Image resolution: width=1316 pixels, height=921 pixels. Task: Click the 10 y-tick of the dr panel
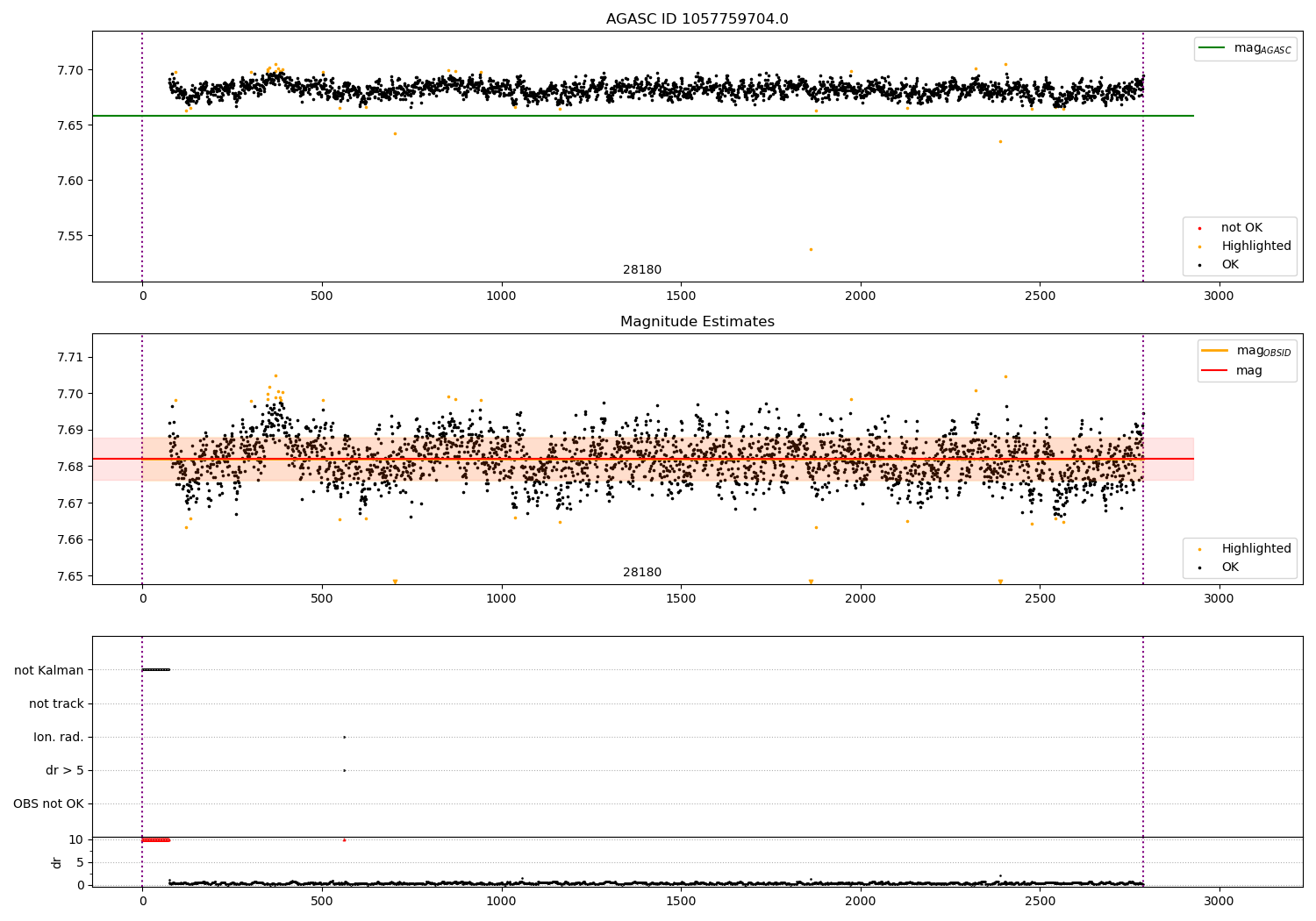click(x=76, y=839)
